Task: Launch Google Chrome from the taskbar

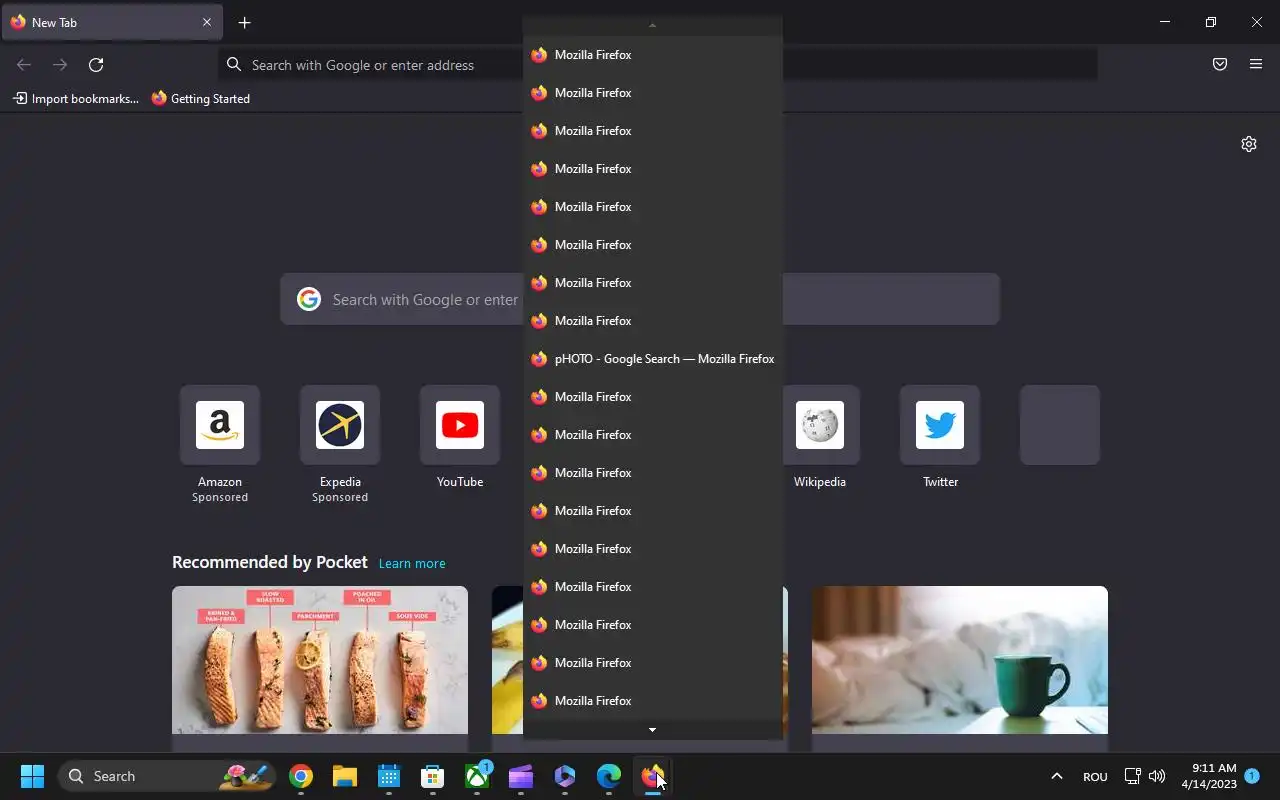Action: (x=301, y=776)
